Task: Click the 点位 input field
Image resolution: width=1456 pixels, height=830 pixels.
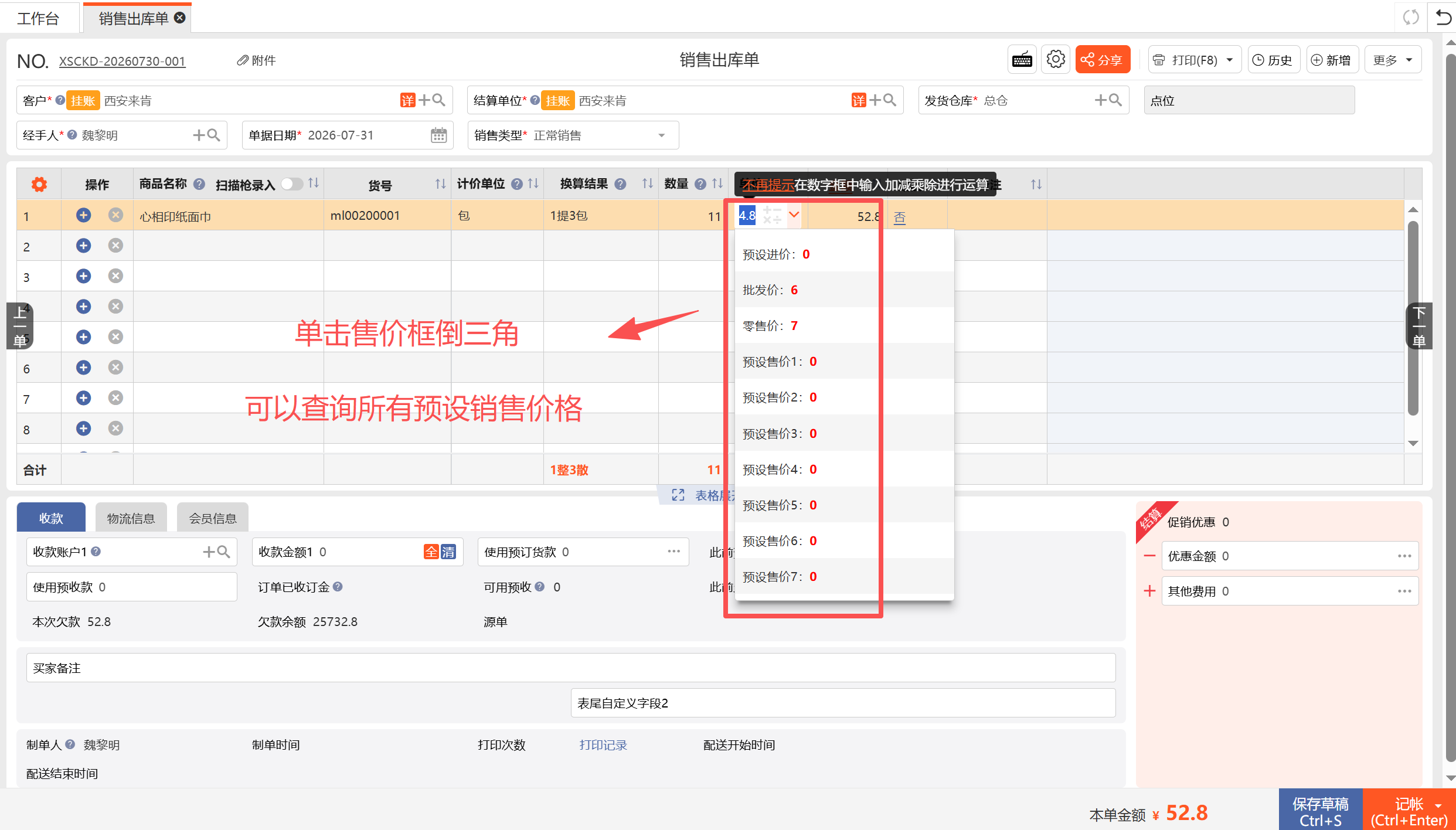Action: click(1249, 100)
